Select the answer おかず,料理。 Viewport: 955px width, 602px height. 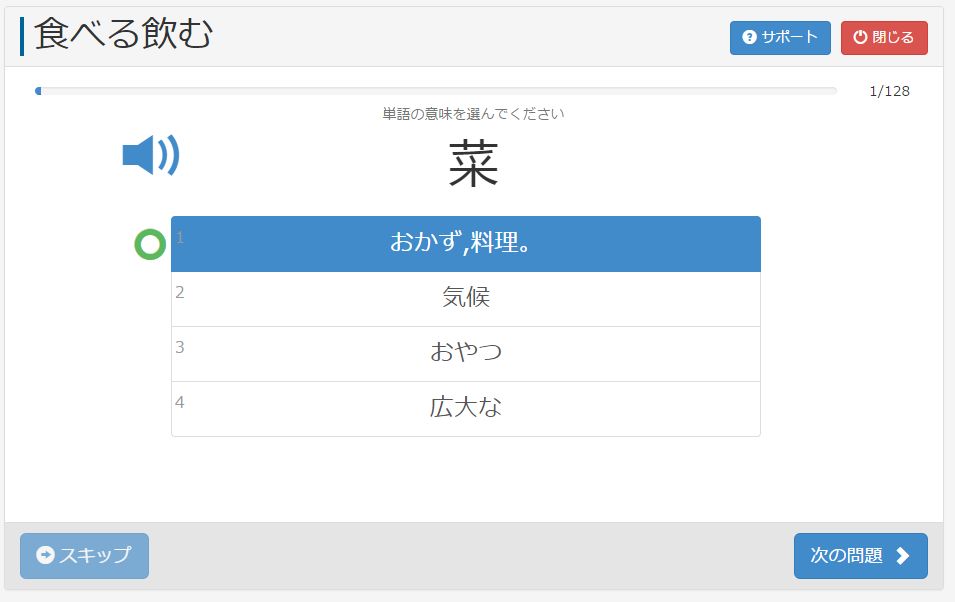click(465, 243)
